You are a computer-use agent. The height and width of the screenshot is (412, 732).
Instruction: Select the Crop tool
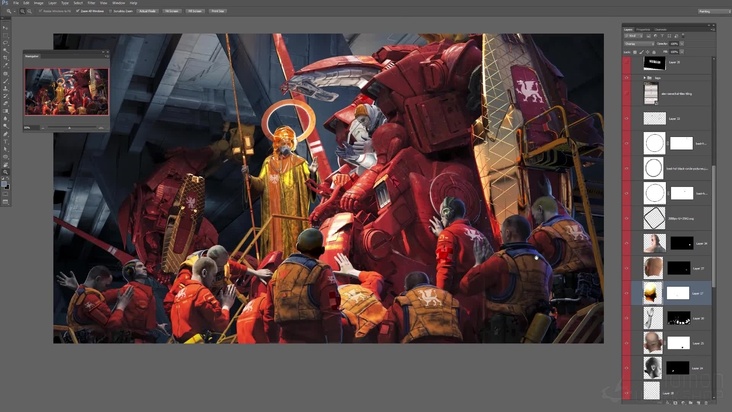[5, 58]
